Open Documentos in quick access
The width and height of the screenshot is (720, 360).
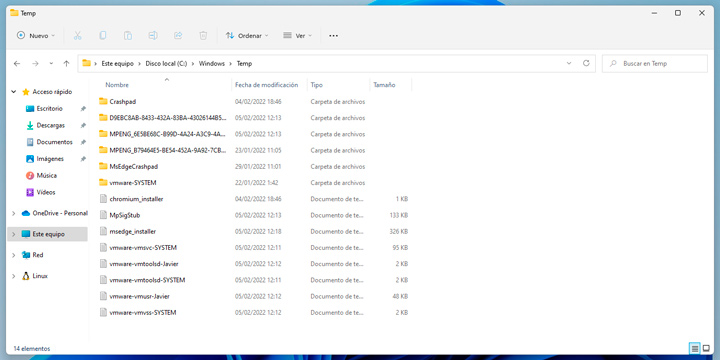tap(54, 142)
